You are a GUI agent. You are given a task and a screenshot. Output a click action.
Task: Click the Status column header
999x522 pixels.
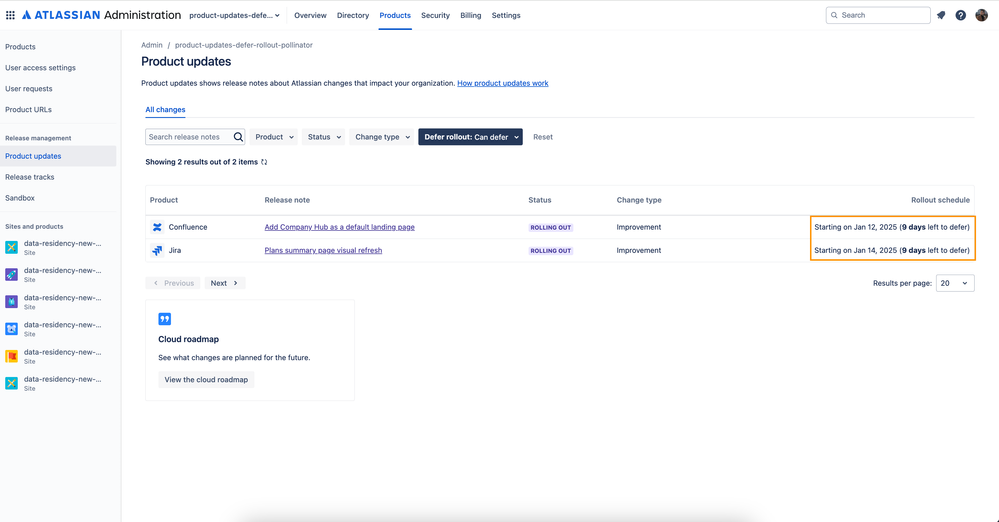coord(540,200)
